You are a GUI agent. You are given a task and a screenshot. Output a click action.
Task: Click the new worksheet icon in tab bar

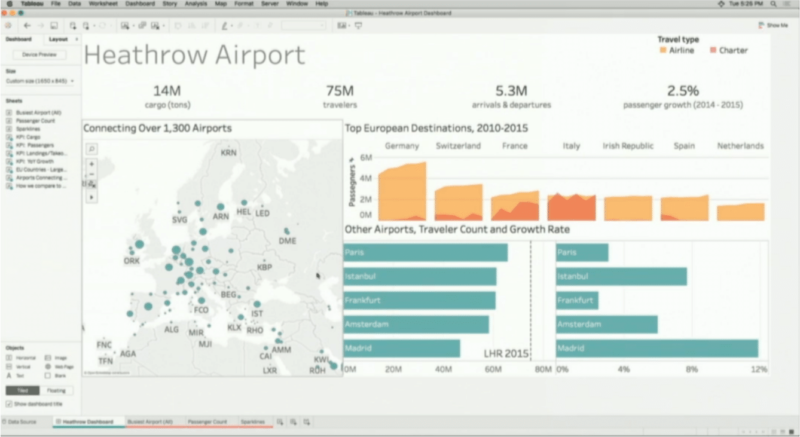click(280, 422)
